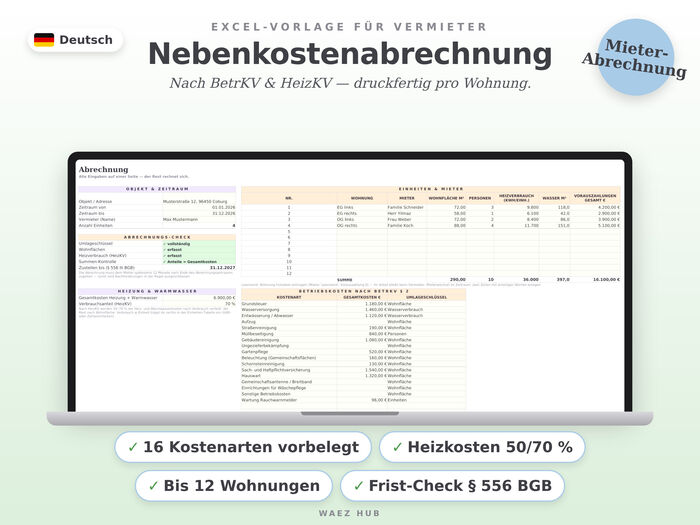
Task: Click the 'Einheiten & Mieter' table header
Action: (x=431, y=189)
